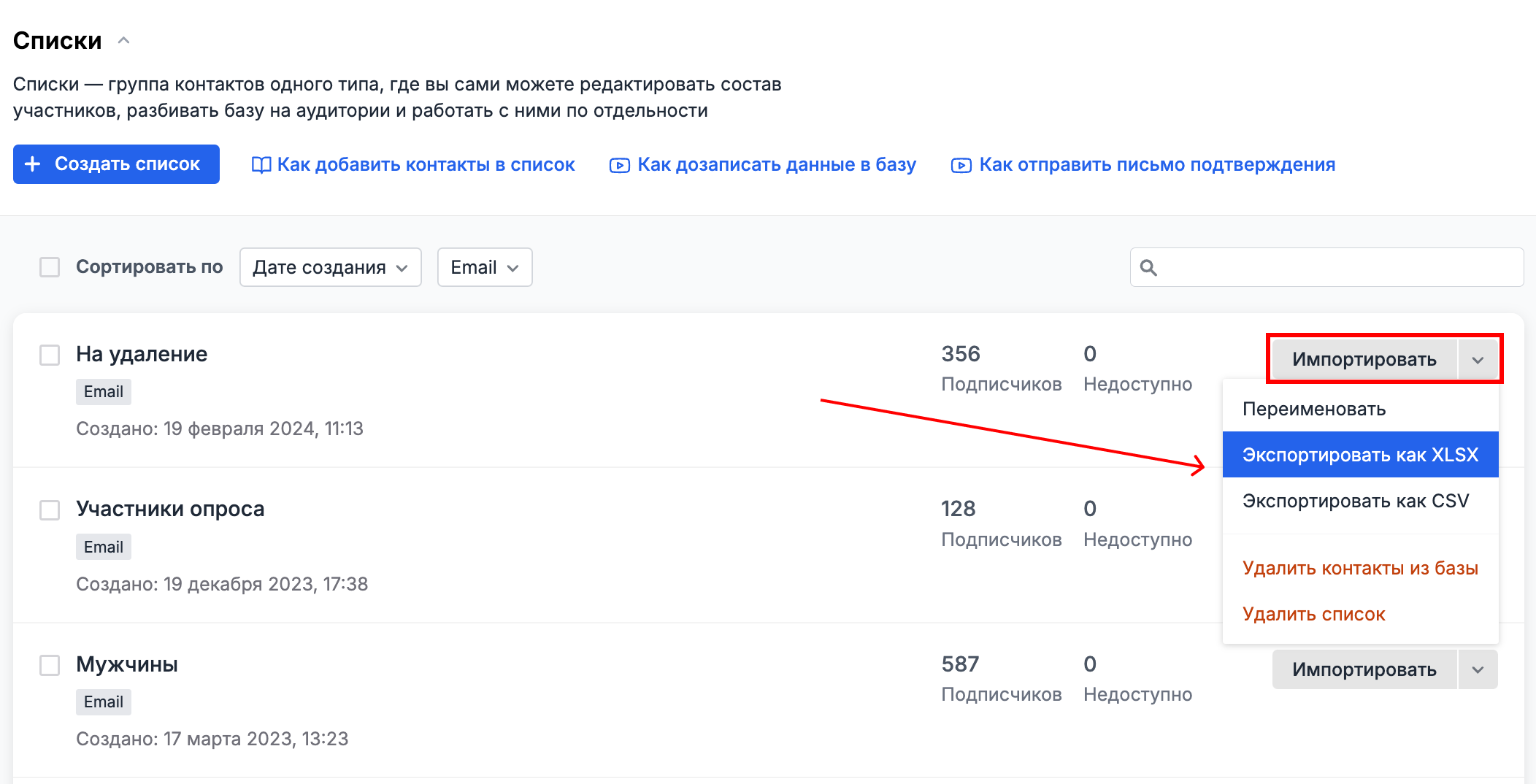Open the "Дате создания" sorting dropdown

click(x=330, y=267)
